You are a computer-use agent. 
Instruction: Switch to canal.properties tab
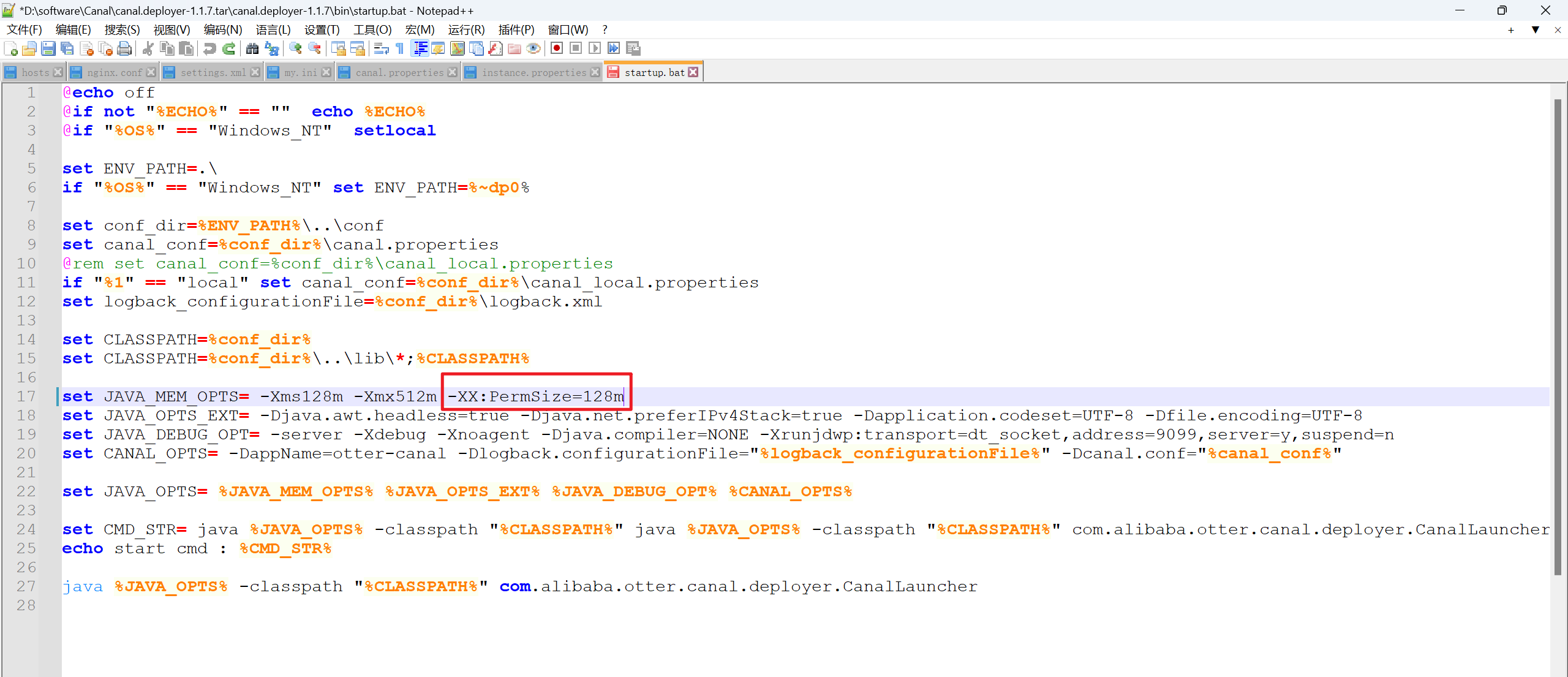coord(399,72)
